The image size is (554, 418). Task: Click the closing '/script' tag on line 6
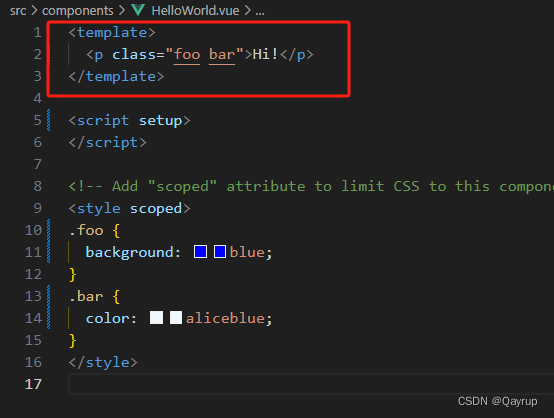pyautogui.click(x=107, y=142)
